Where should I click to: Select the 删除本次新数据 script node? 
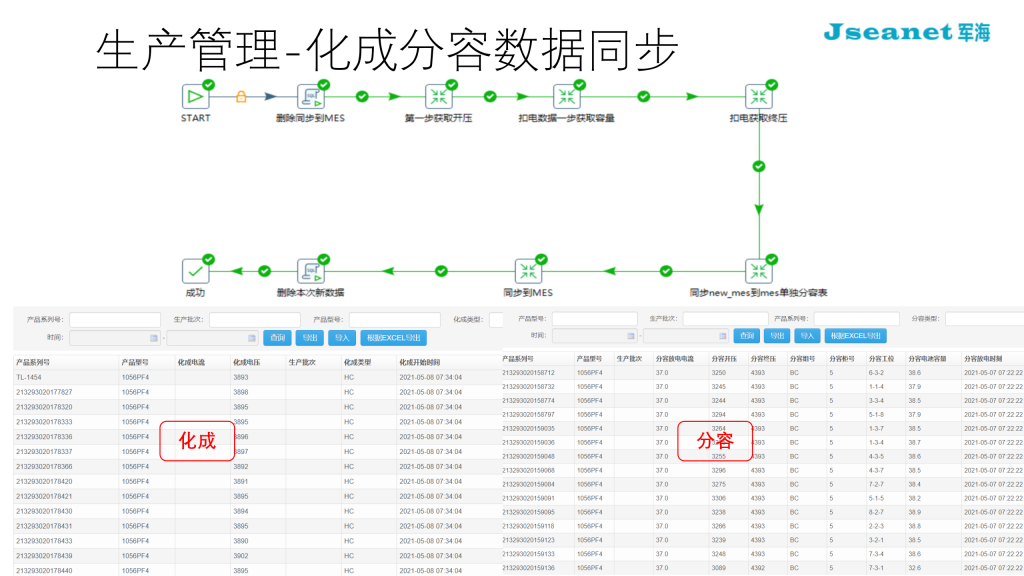point(310,271)
